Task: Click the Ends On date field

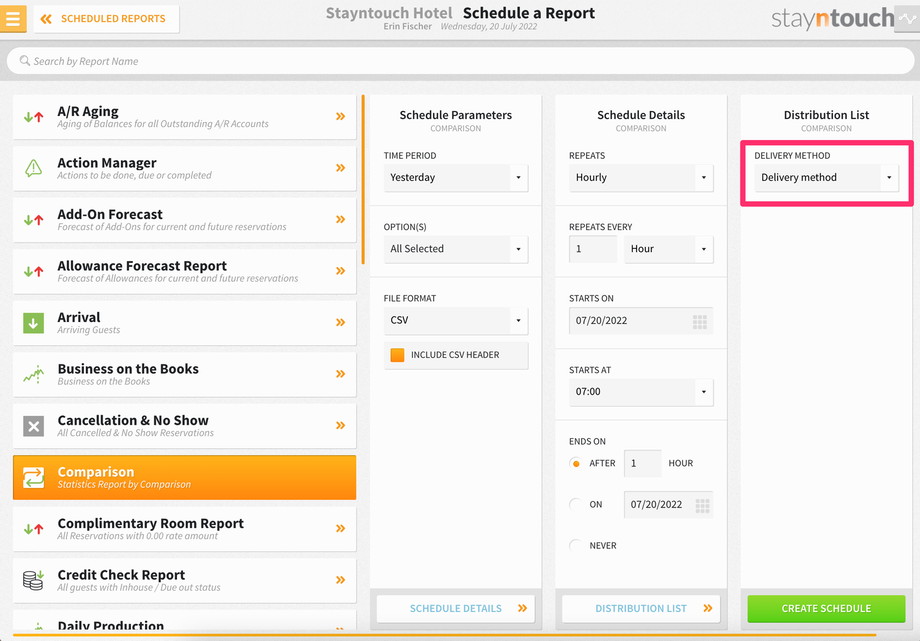Action: (668, 505)
